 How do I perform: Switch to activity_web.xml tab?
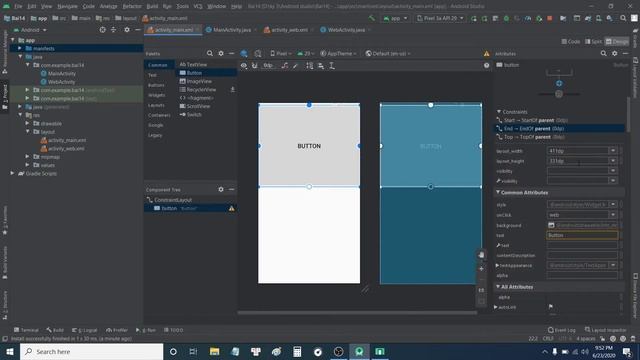click(289, 30)
